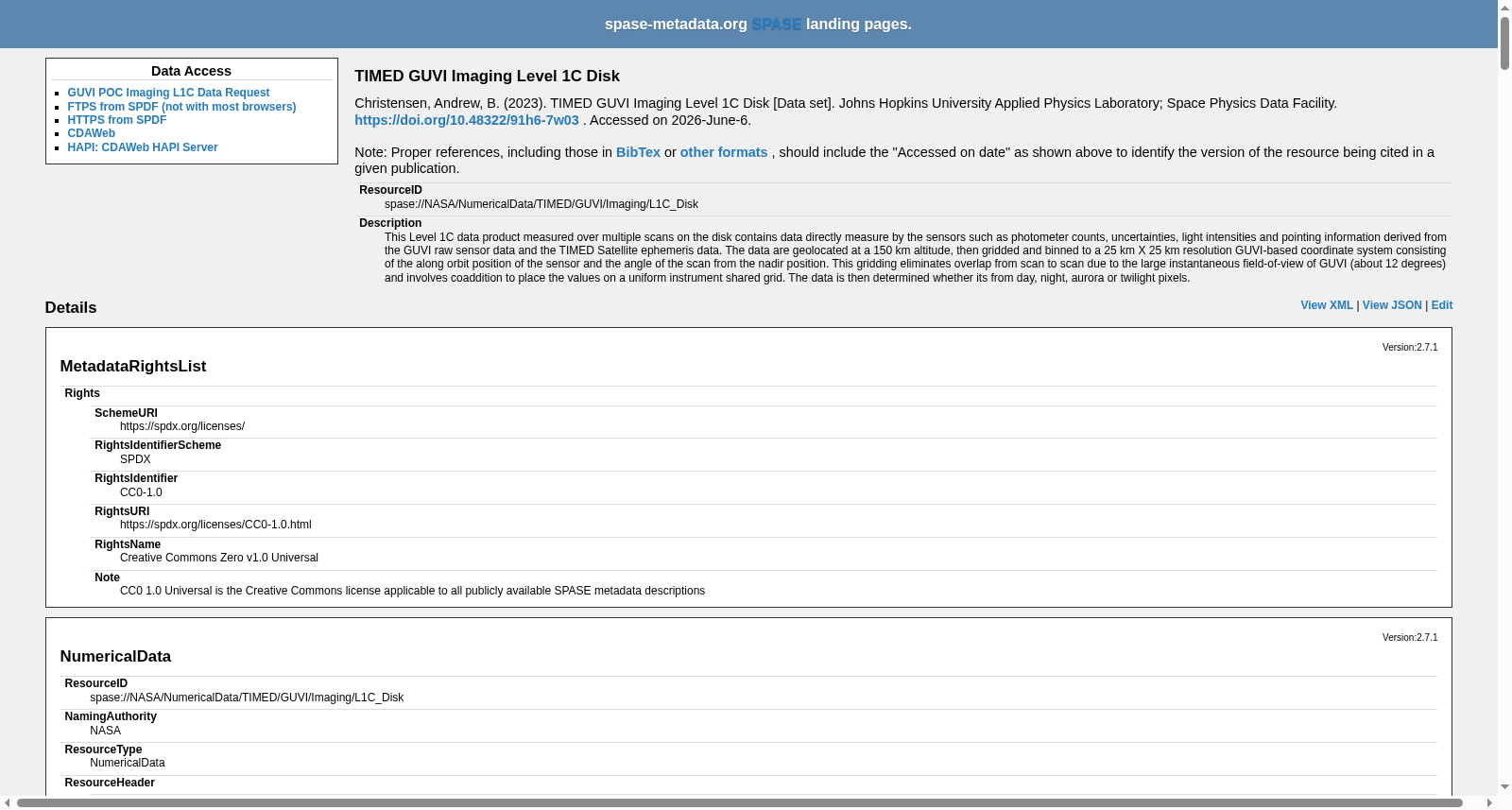Click the horizontal scrollbar left arrow
The image size is (1512, 810).
pyautogui.click(x=8, y=802)
